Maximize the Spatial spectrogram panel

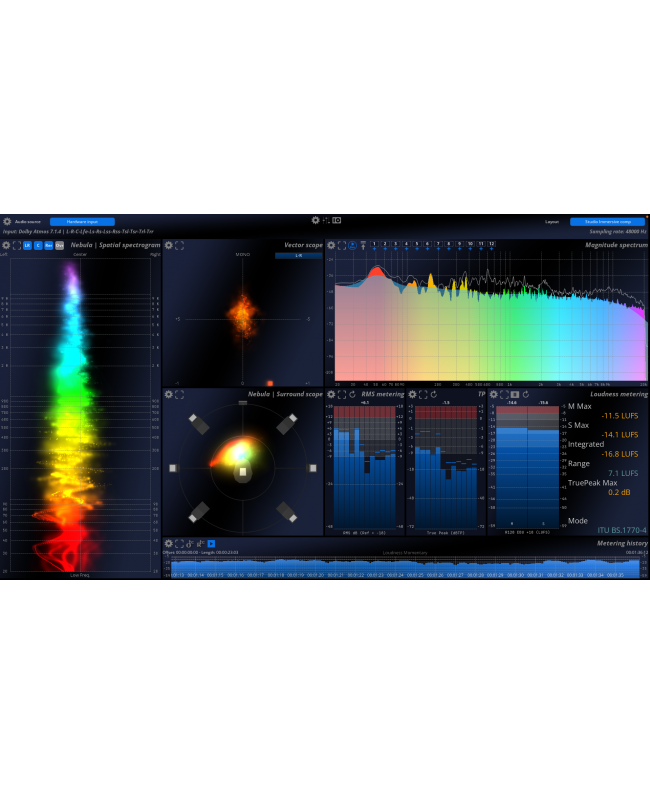click(17, 245)
